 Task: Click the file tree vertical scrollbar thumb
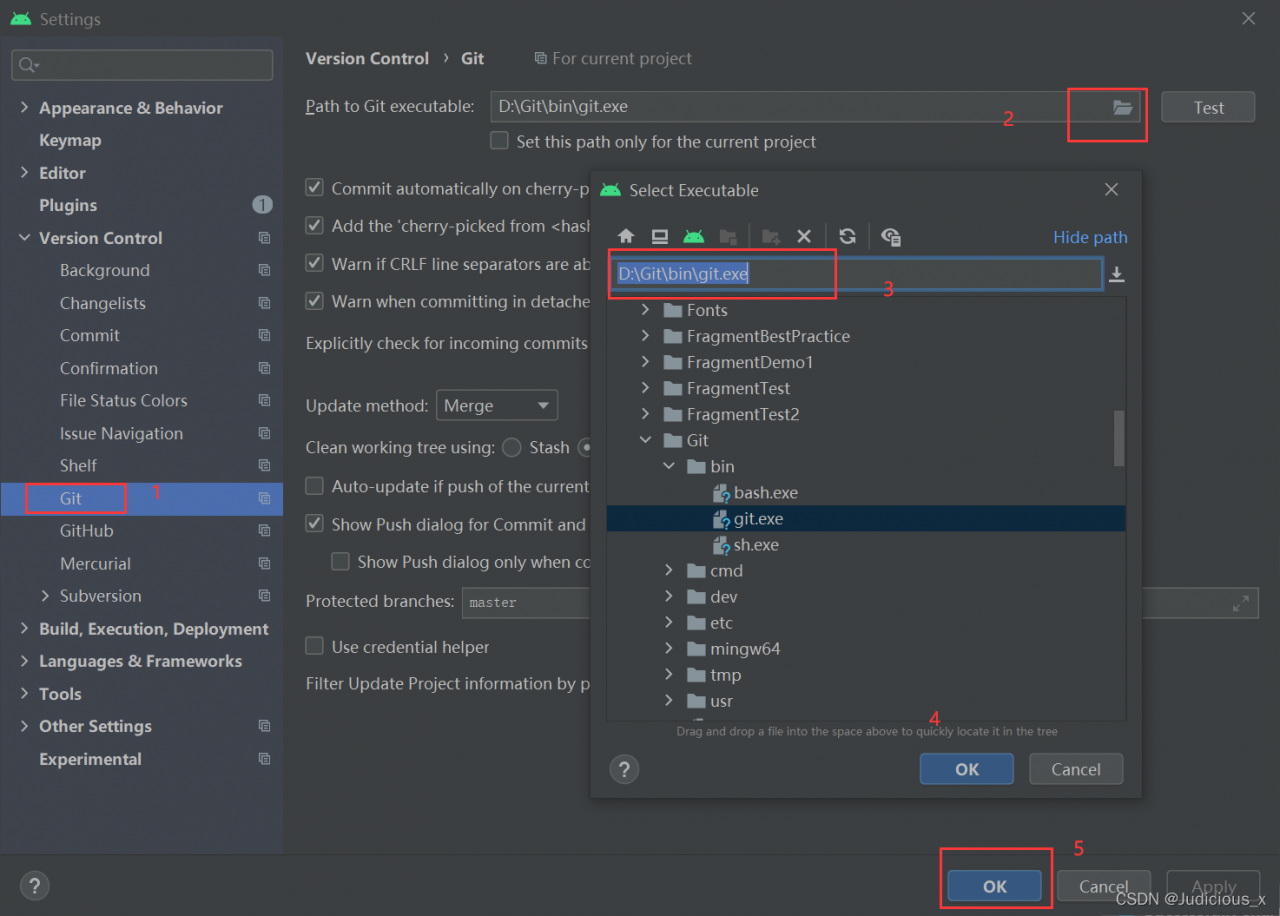click(x=1119, y=438)
